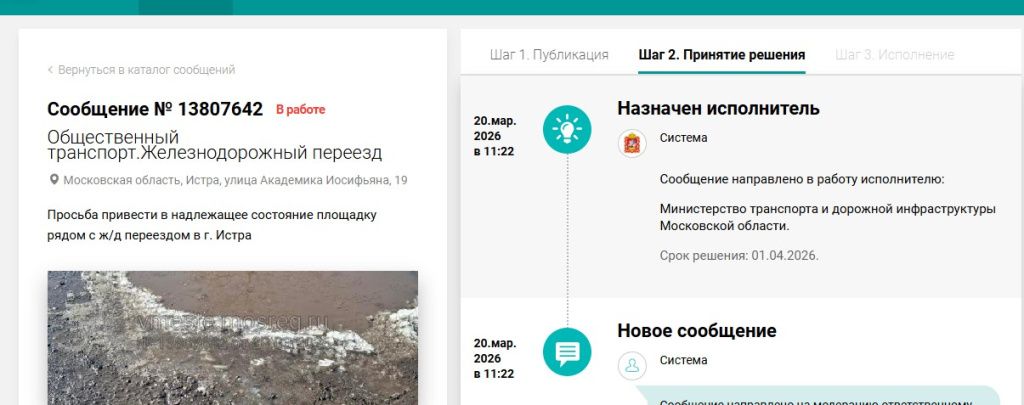Click message number 13807642 heading
Screen dimensions: 1024x405
click(x=155, y=109)
